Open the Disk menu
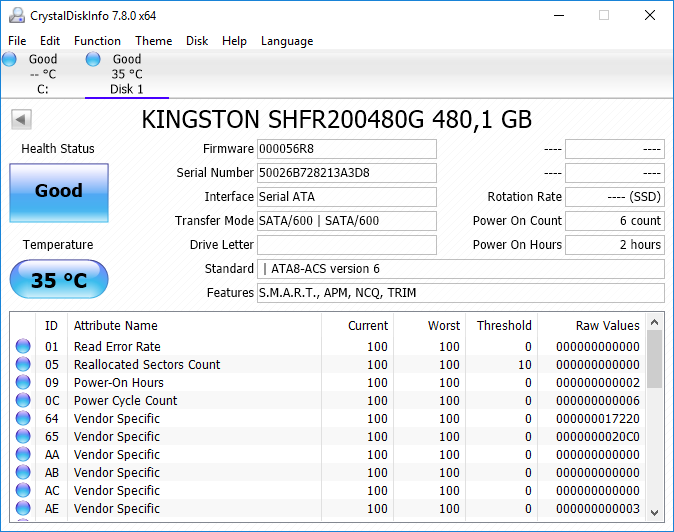Screen dimensions: 674x532 tap(197, 41)
